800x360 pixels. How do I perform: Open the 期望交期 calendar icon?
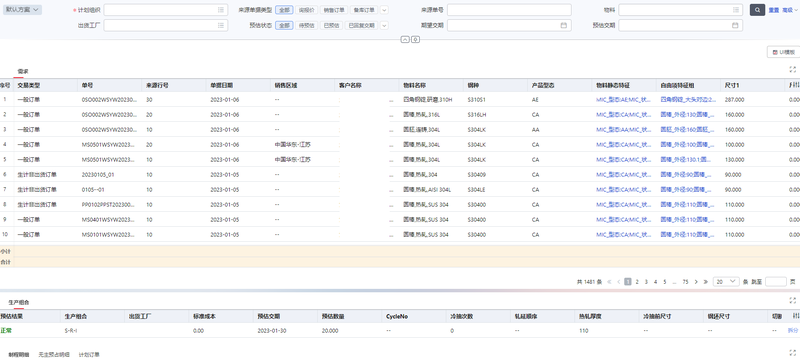coord(564,25)
